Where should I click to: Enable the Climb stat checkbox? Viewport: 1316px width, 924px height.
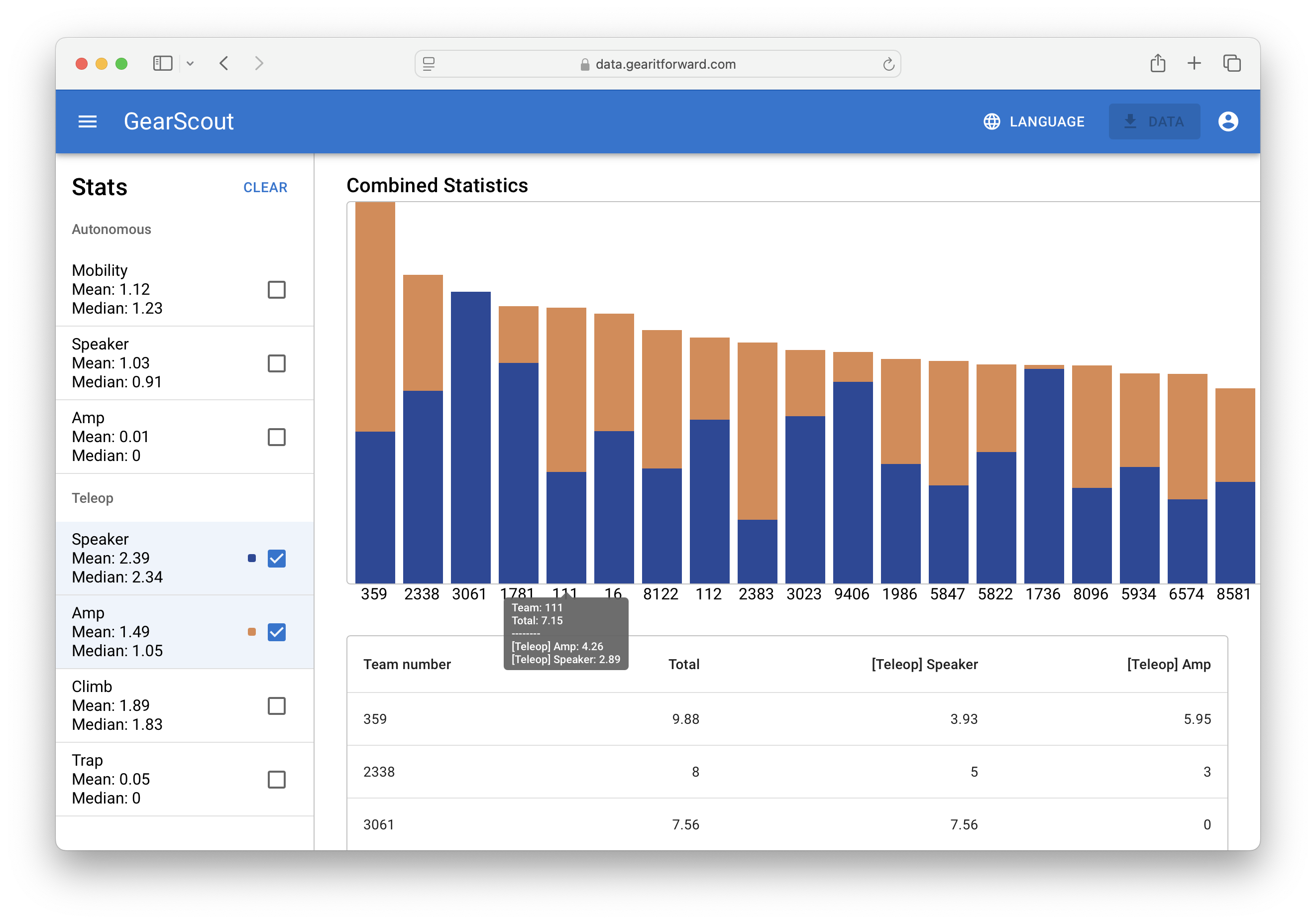point(276,705)
